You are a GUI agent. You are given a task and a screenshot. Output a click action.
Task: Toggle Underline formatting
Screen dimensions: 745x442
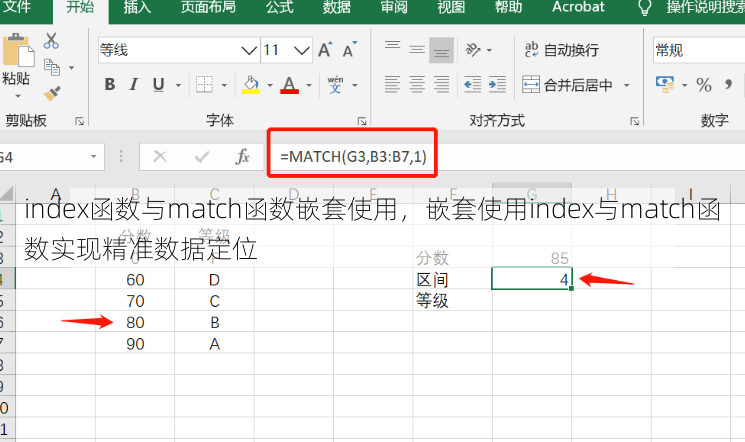159,85
